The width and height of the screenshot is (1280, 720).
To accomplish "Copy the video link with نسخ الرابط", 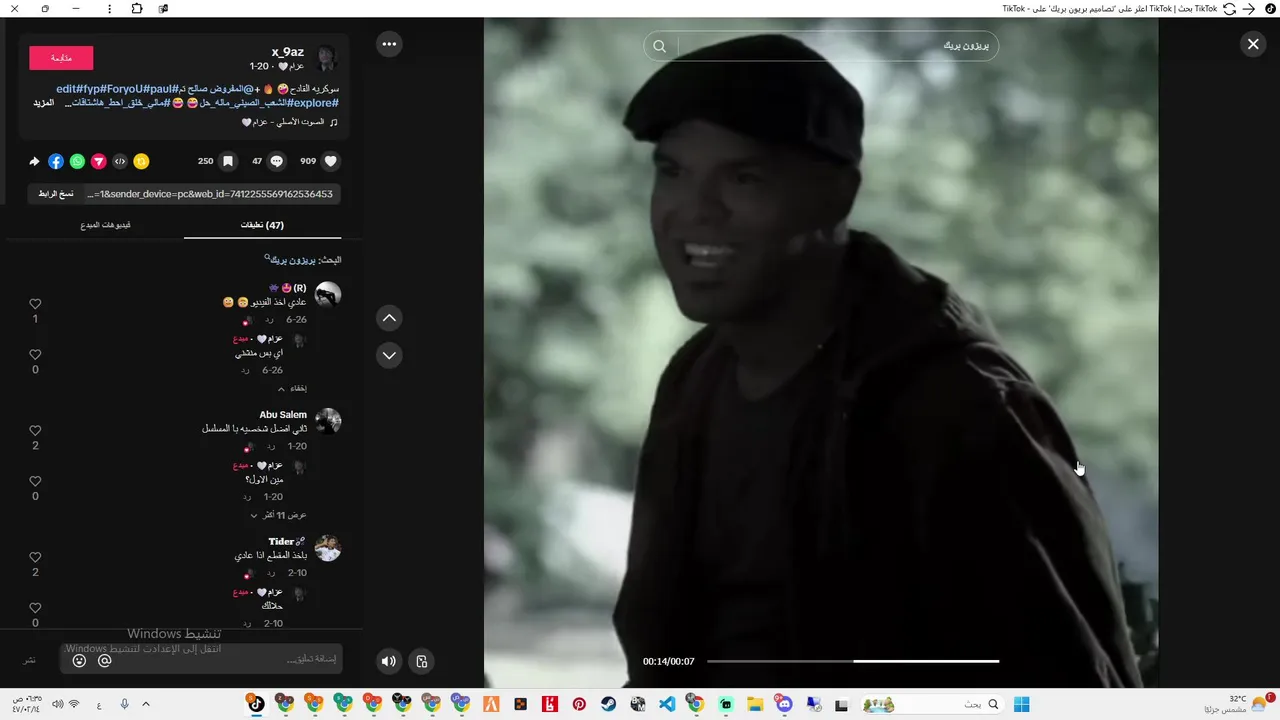I will tap(56, 194).
